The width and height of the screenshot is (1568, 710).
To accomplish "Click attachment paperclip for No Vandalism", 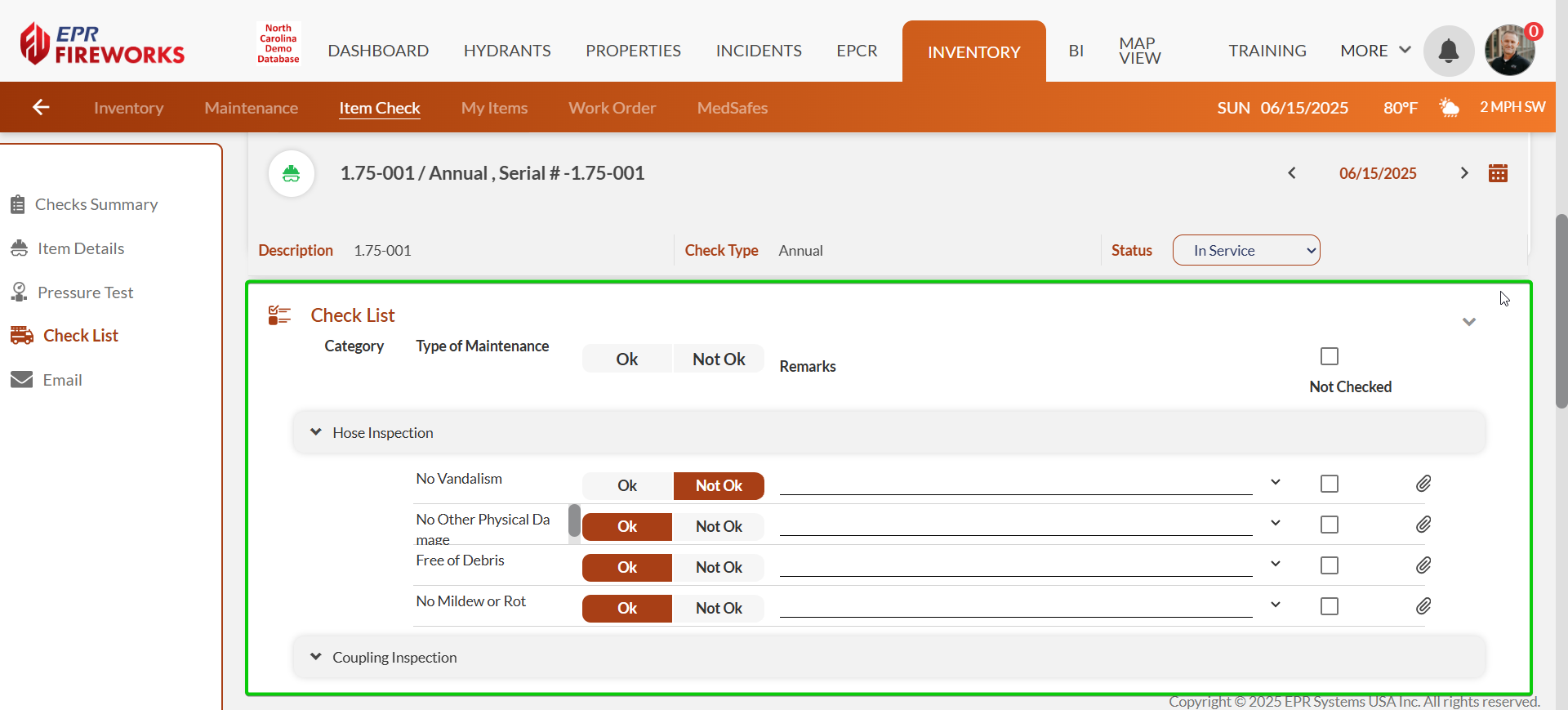I will (1423, 484).
